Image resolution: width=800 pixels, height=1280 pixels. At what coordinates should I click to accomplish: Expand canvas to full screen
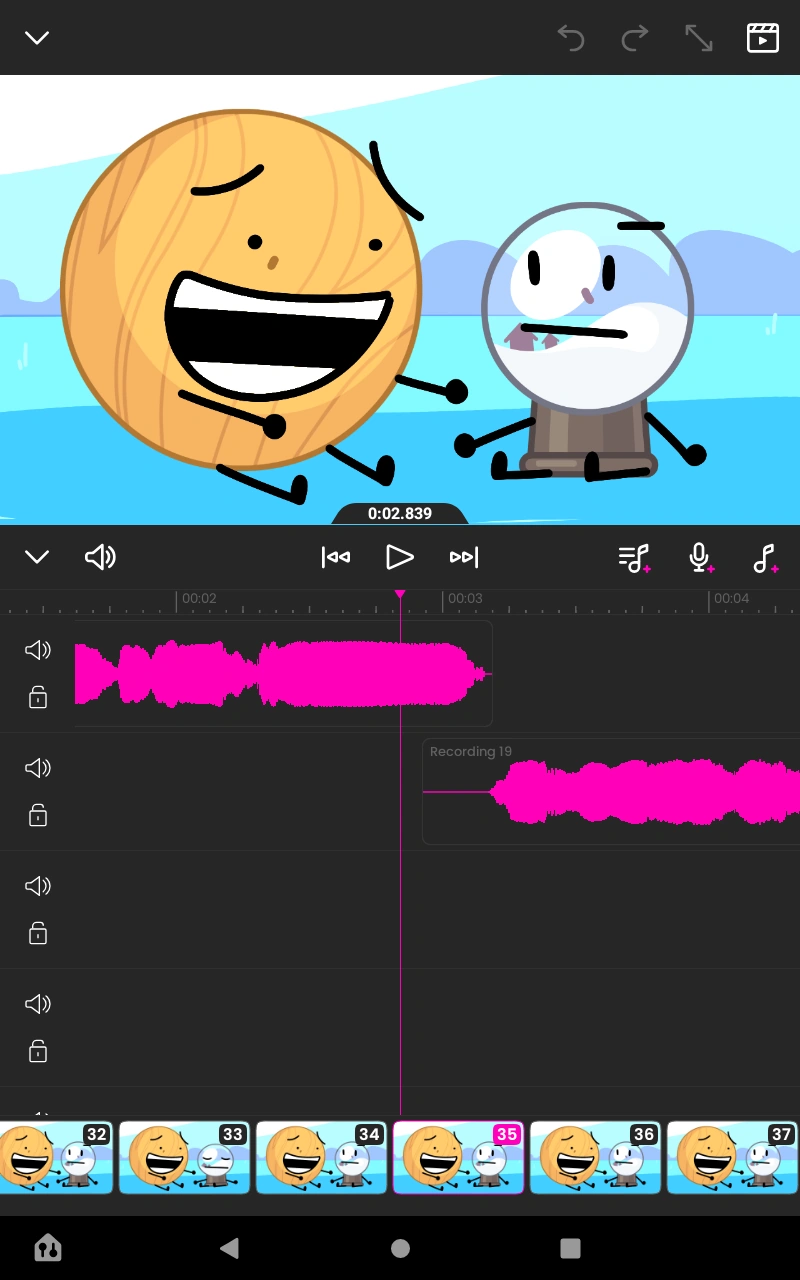[699, 38]
